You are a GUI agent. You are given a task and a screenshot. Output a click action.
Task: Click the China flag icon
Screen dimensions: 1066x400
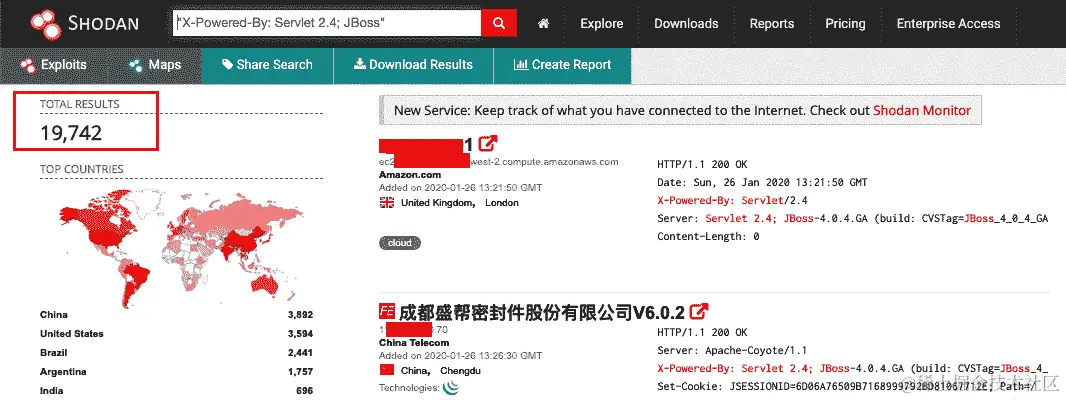387,371
